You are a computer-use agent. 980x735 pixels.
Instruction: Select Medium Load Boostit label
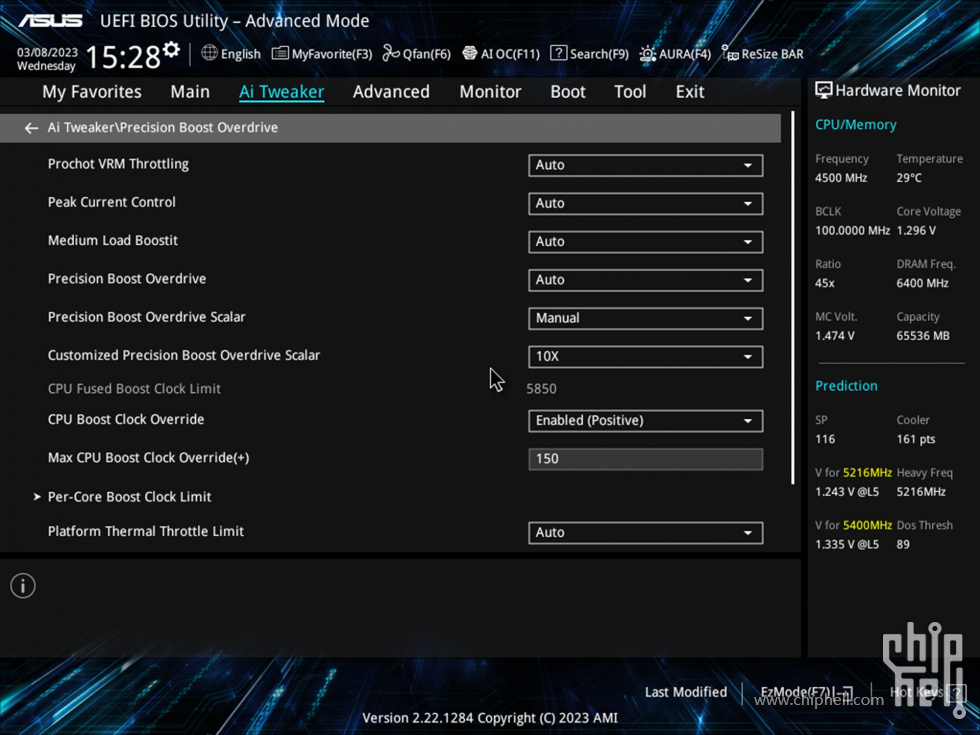[x=113, y=241]
